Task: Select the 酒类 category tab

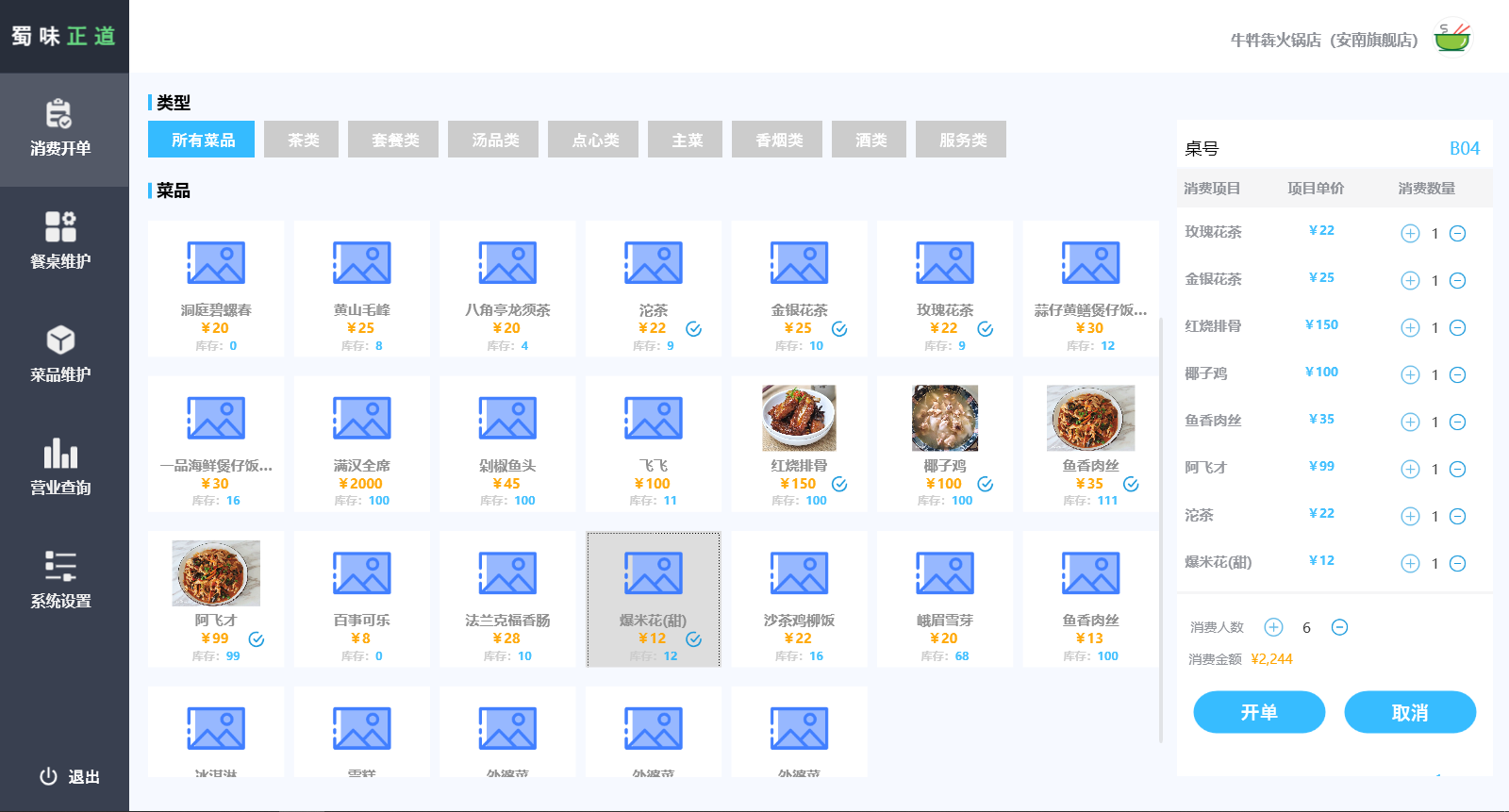Action: [x=869, y=139]
